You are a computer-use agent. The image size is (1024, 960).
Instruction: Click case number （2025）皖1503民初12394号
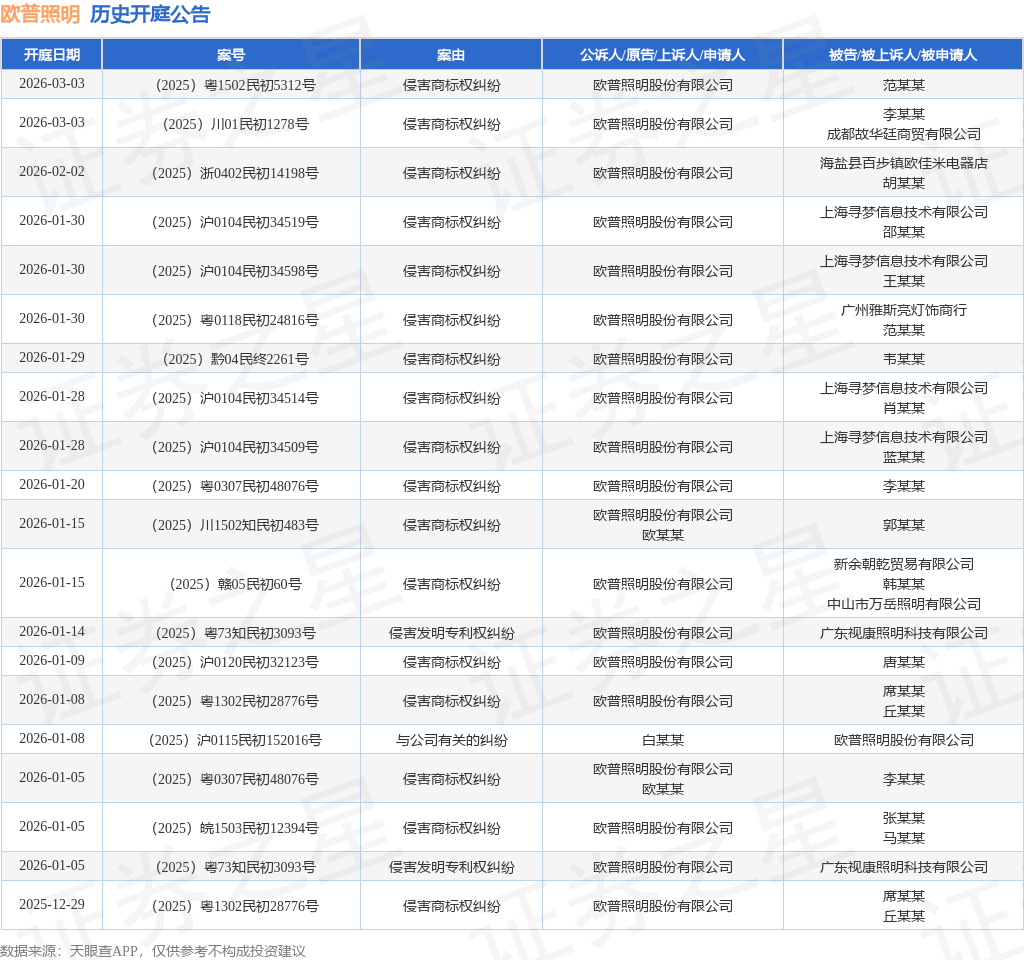[236, 828]
